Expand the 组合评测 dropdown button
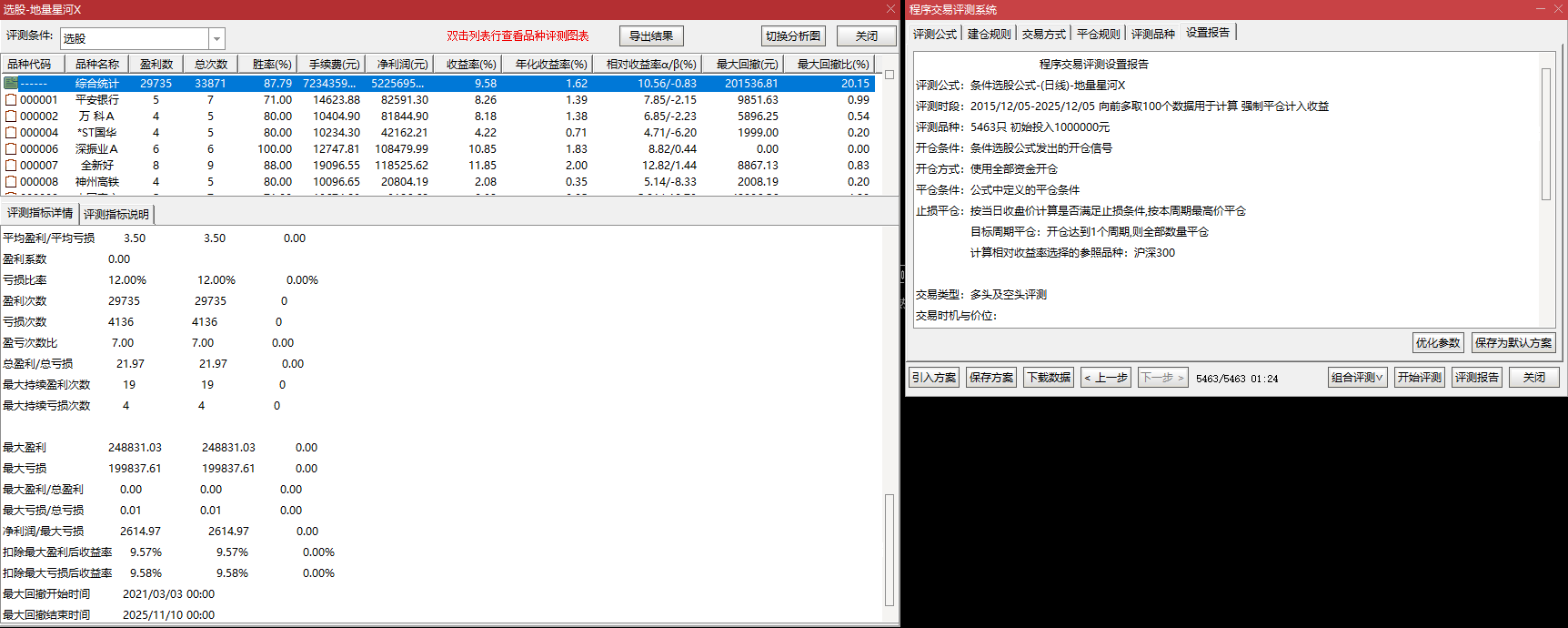1568x628 pixels. 1357,378
